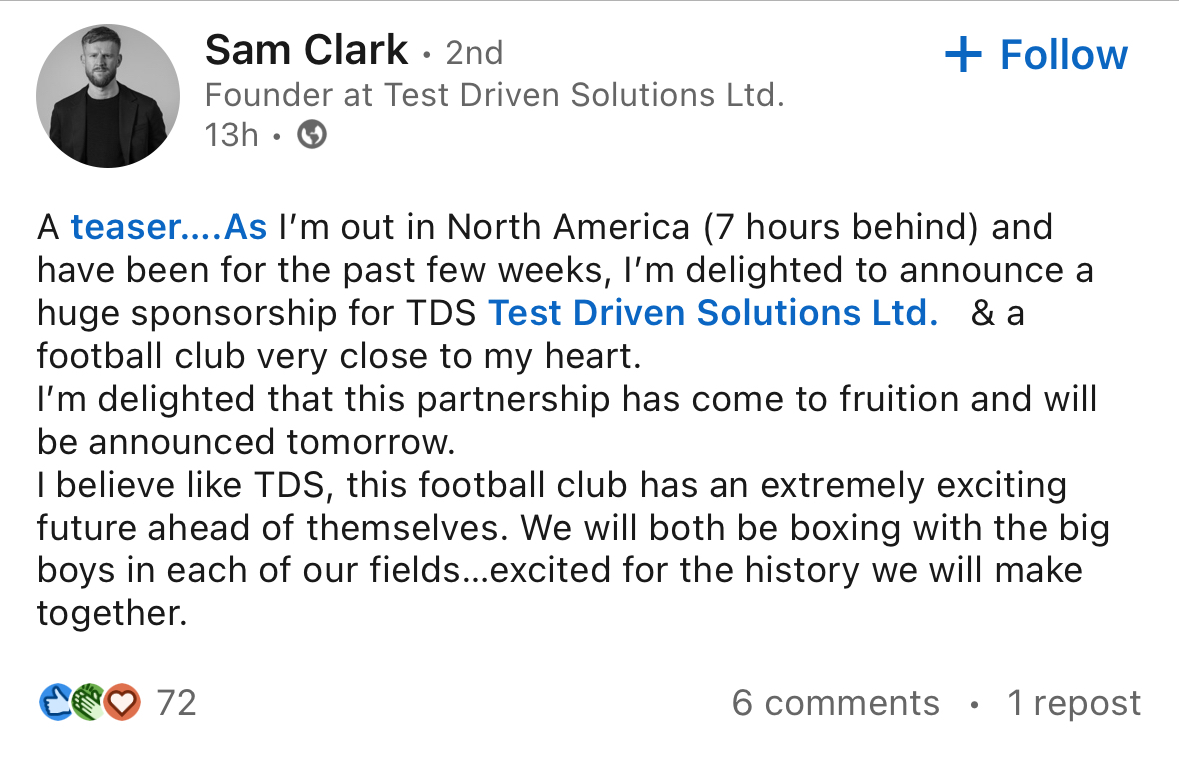Click the plus icon beside Follow
The image size is (1179, 767).
coord(963,55)
